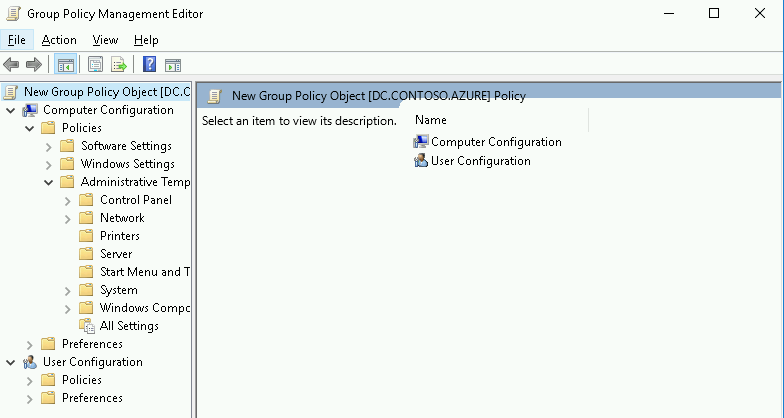Click Computer Configuration icon in tree
The image size is (784, 418).
30,110
